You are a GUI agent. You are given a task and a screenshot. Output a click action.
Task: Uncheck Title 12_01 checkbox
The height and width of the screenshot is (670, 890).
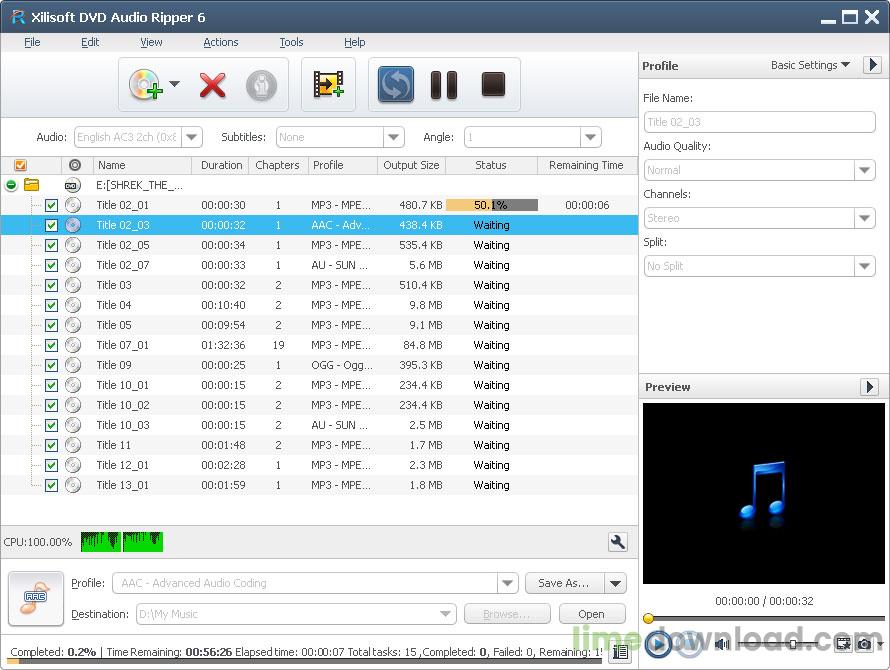pos(51,465)
